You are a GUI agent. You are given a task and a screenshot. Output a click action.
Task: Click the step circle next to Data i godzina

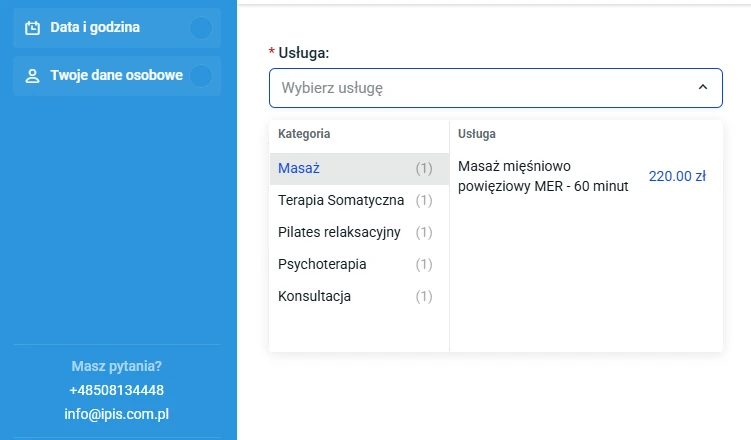(201, 28)
